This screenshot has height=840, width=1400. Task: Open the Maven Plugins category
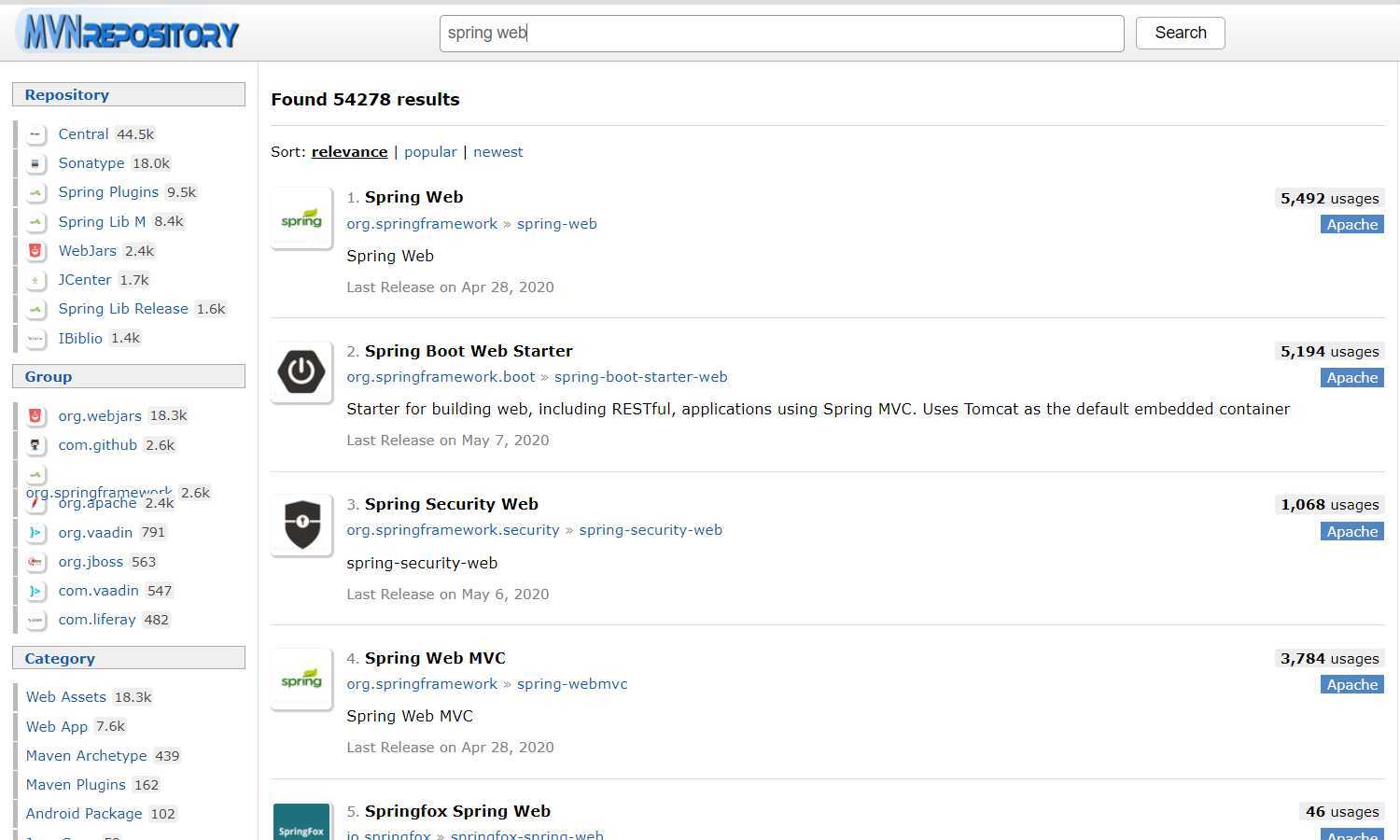tap(76, 785)
